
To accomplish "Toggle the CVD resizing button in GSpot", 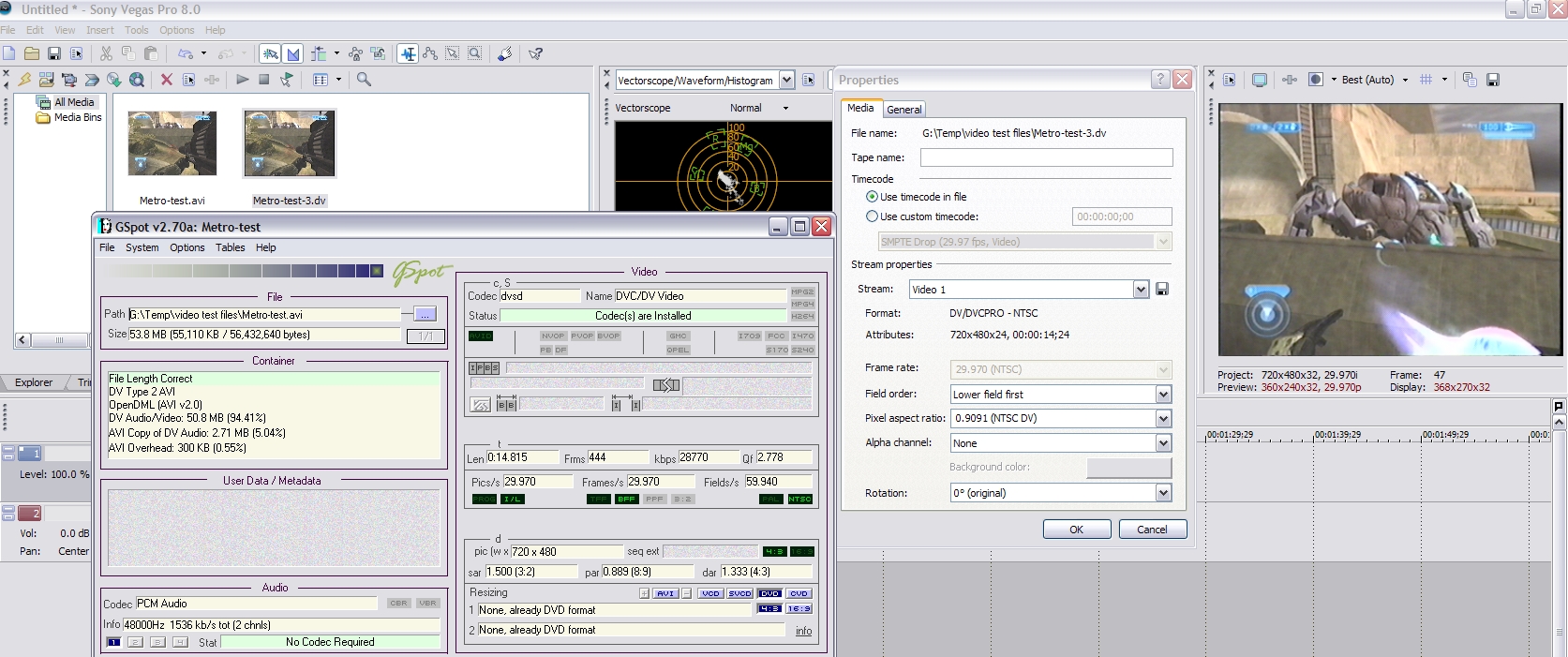I will [799, 593].
